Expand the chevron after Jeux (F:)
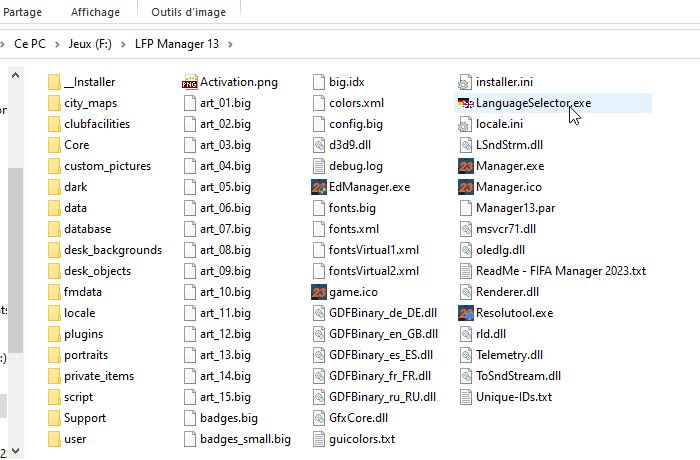Image resolution: width=700 pixels, height=460 pixels. (x=123, y=44)
